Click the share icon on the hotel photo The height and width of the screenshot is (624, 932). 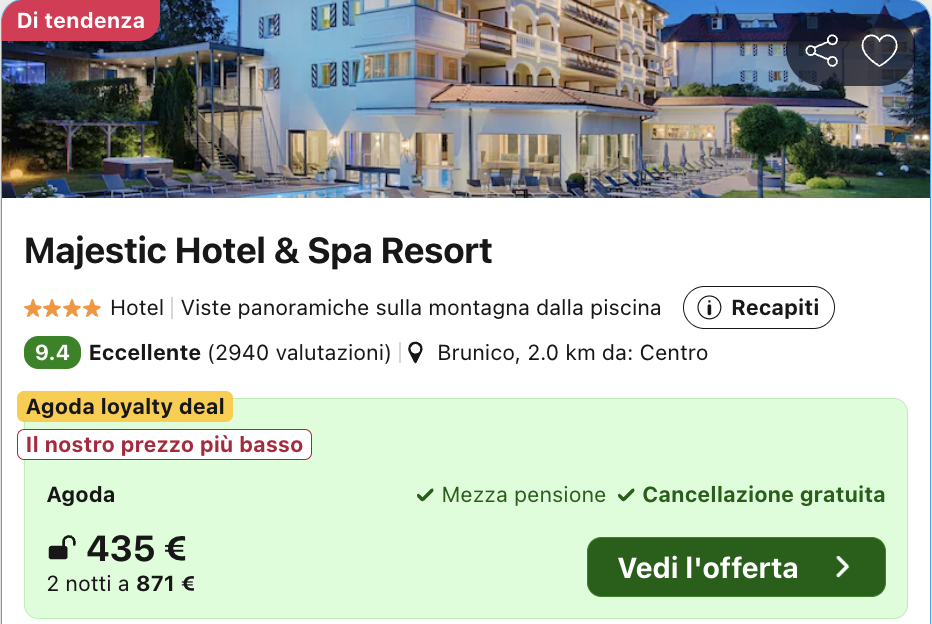pyautogui.click(x=821, y=51)
